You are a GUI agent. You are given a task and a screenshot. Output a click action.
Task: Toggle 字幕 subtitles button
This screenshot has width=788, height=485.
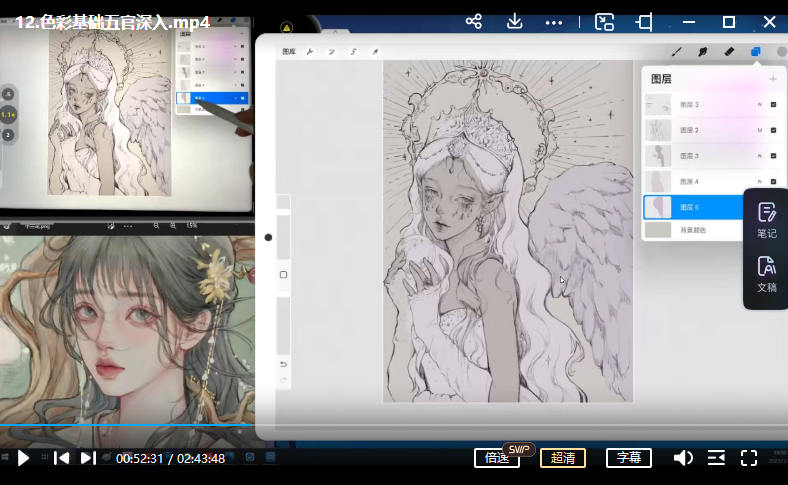[x=629, y=458]
